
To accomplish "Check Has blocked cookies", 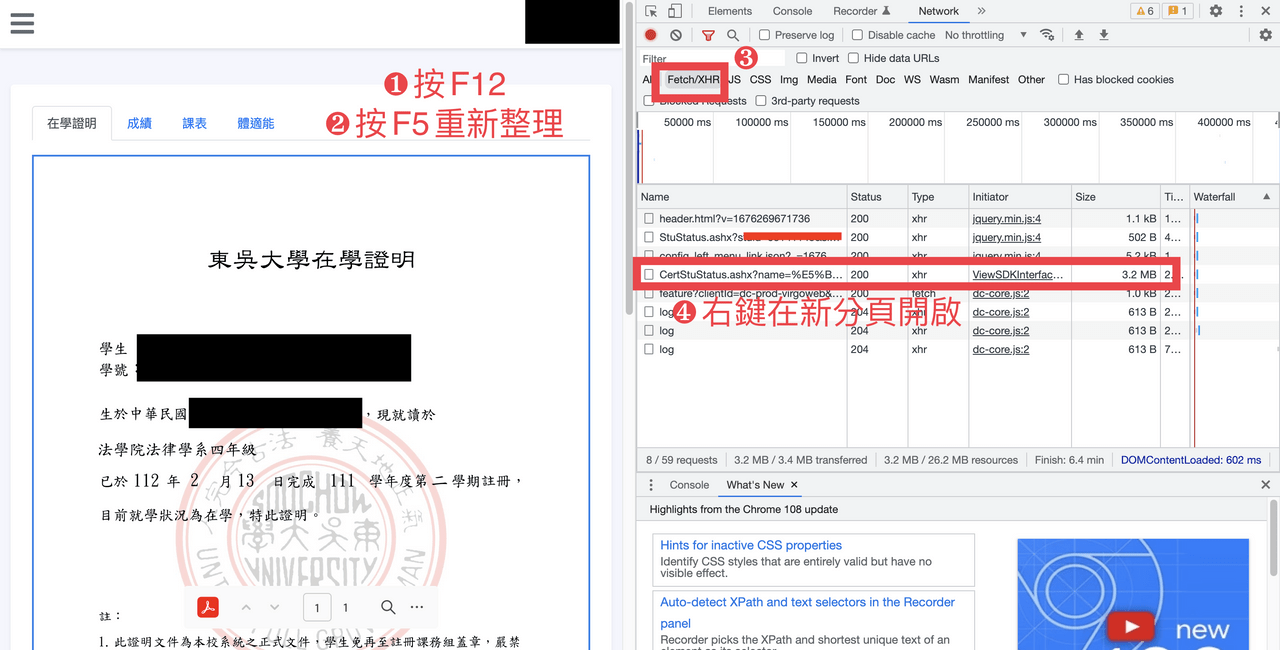I will pos(1063,79).
